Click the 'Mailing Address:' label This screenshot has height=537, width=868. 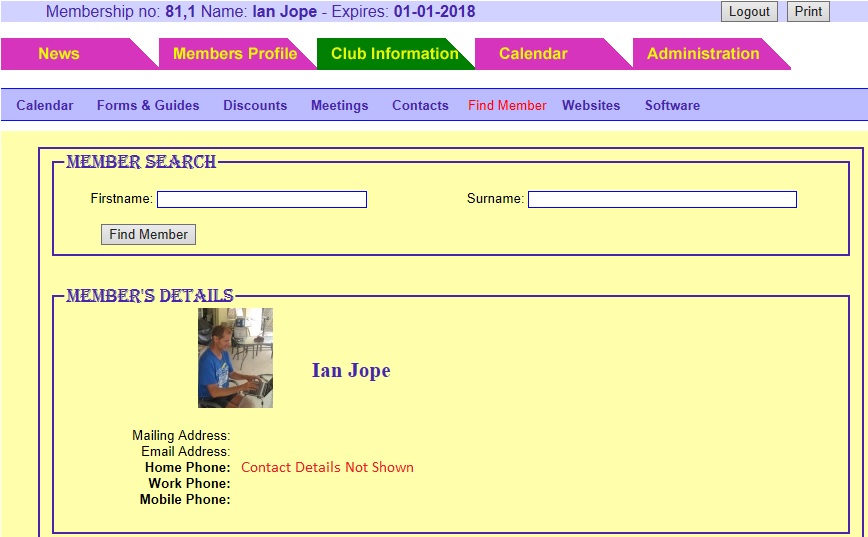181,435
